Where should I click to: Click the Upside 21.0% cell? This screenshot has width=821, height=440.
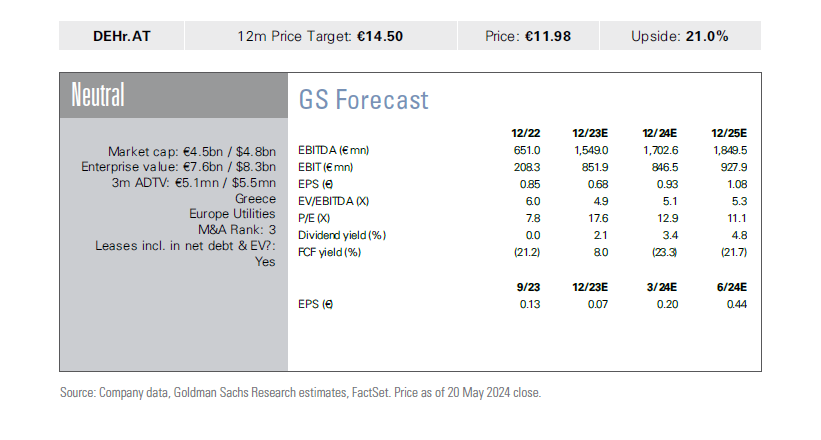point(679,36)
